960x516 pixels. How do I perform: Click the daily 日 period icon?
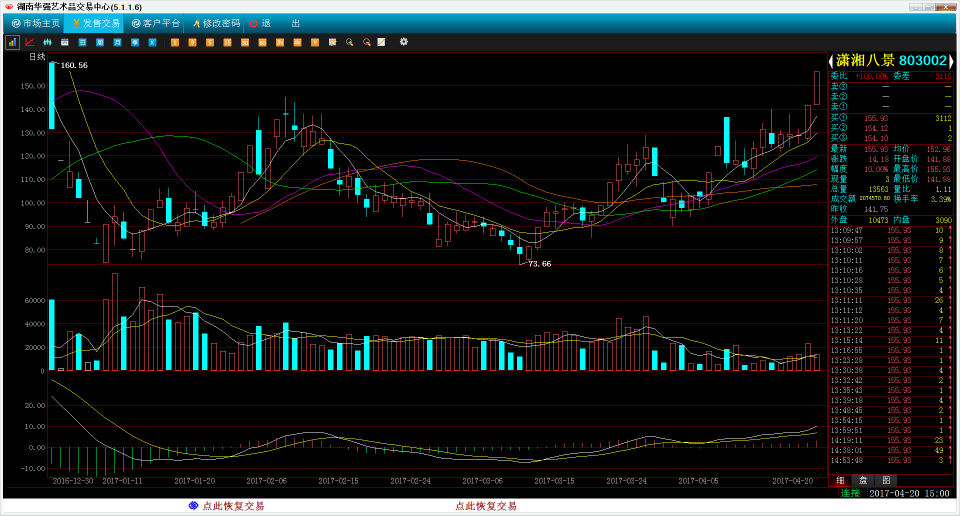click(x=82, y=42)
